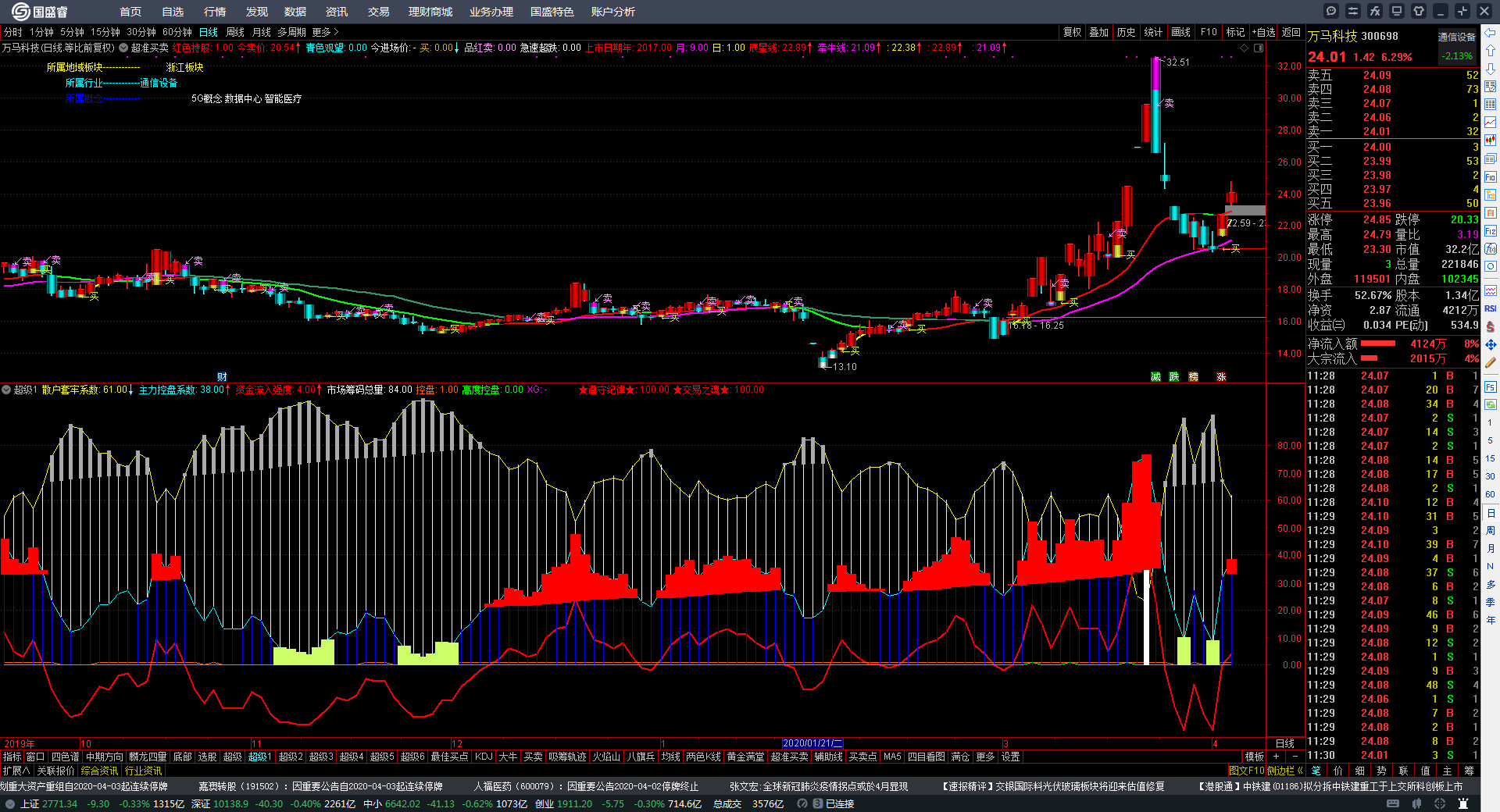Open dropdown circle beside 超级1 indicator name

pyautogui.click(x=5, y=390)
